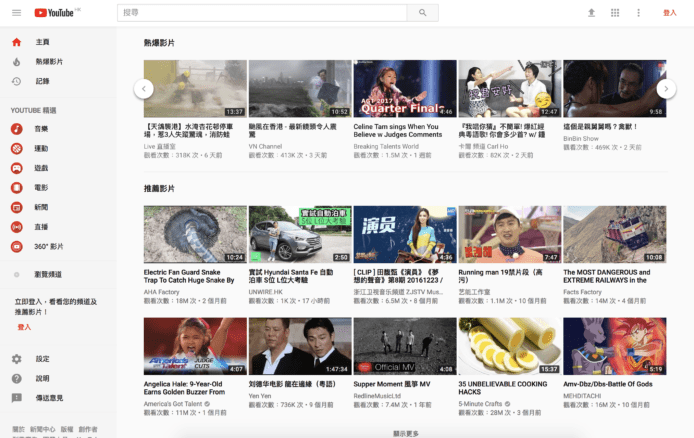
Task: Click 瀏覽頻道 Browse channels
Action: coord(48,274)
